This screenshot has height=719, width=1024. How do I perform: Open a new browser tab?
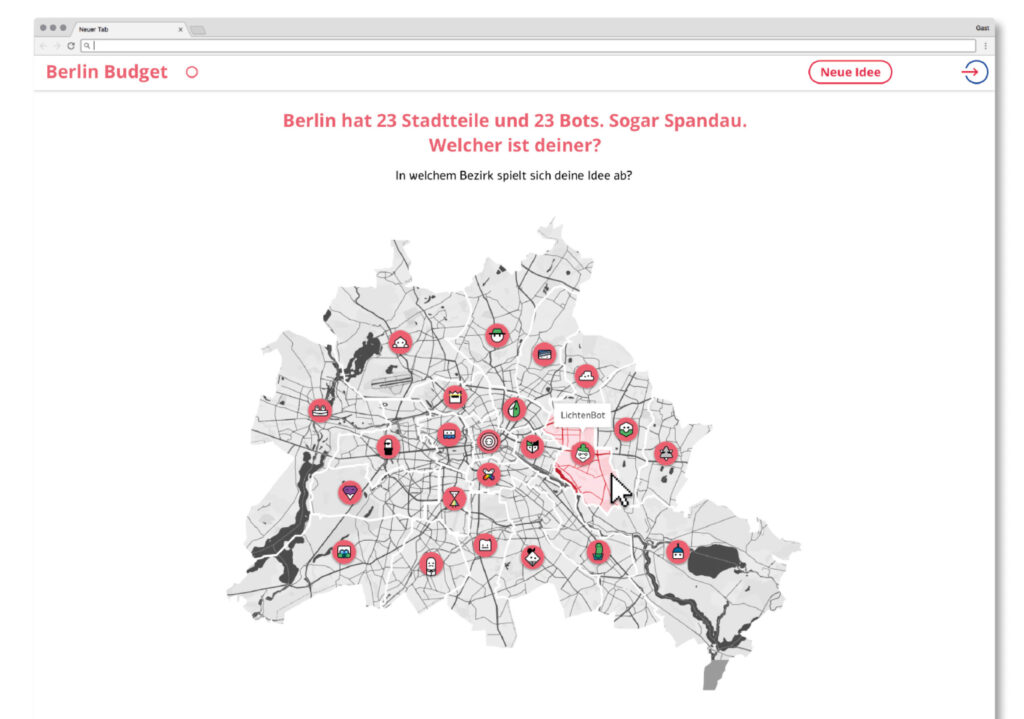coord(198,30)
